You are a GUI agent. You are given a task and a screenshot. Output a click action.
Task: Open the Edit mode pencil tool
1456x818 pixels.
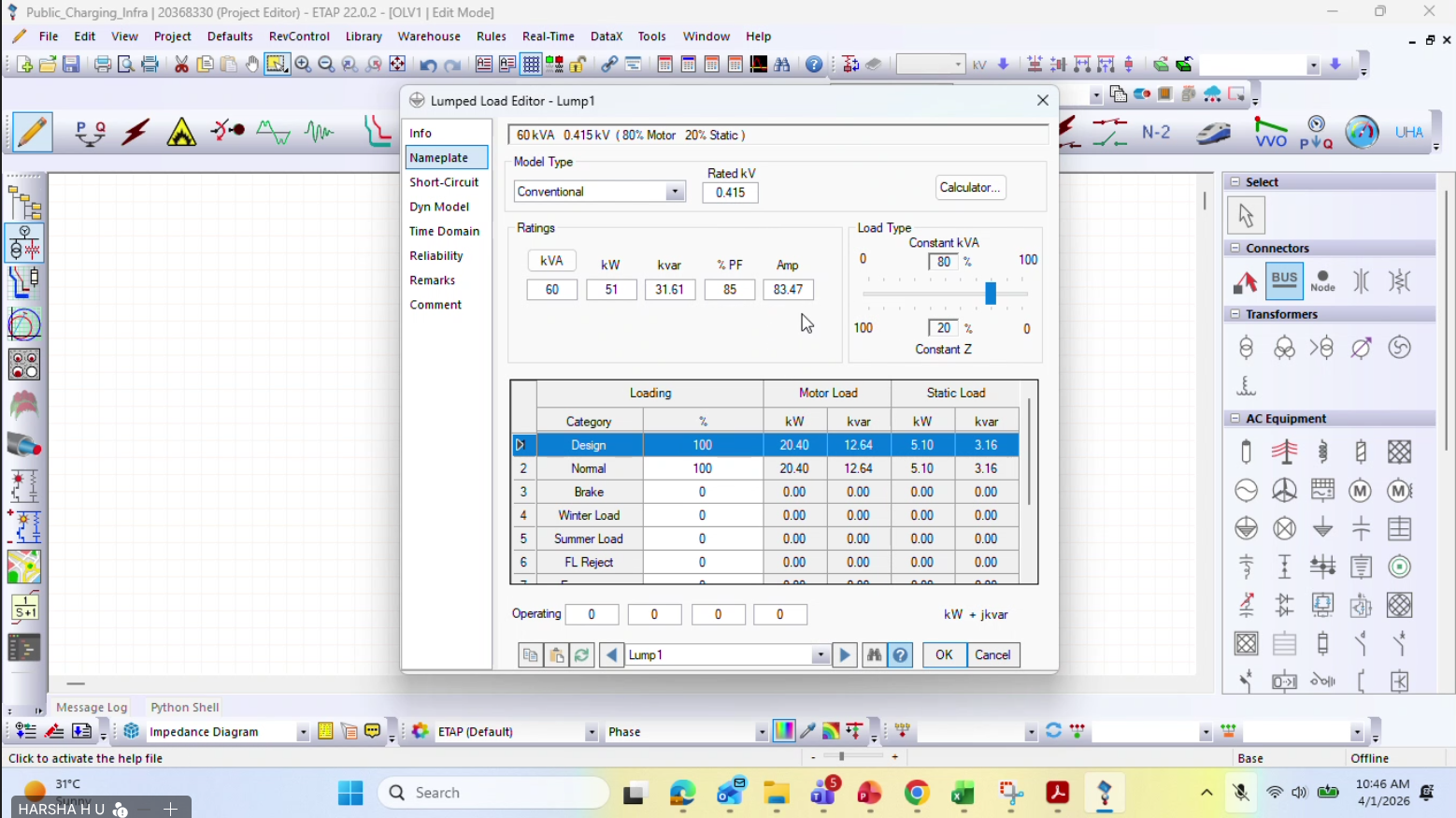pyautogui.click(x=32, y=133)
